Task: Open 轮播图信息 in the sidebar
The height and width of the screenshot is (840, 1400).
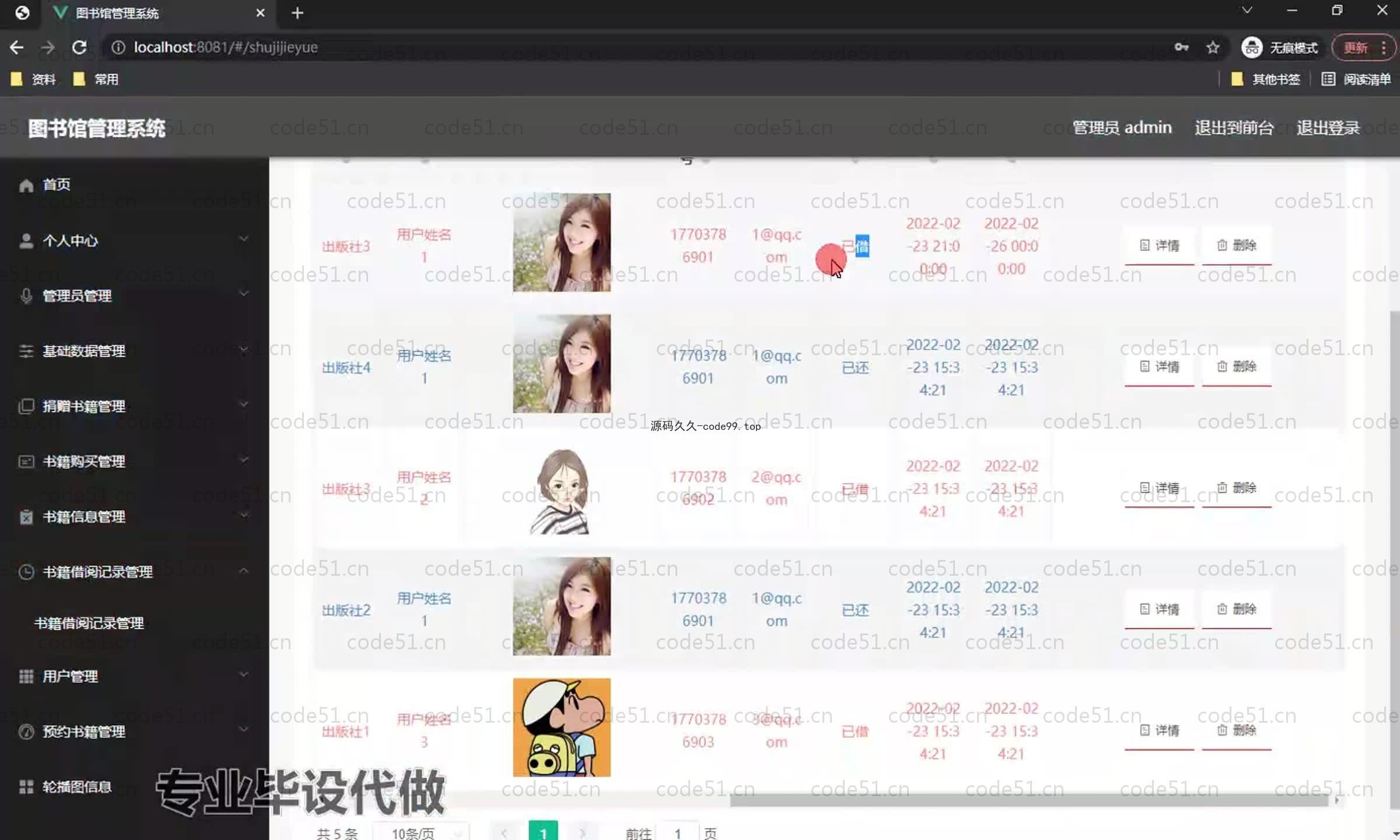Action: [76, 787]
